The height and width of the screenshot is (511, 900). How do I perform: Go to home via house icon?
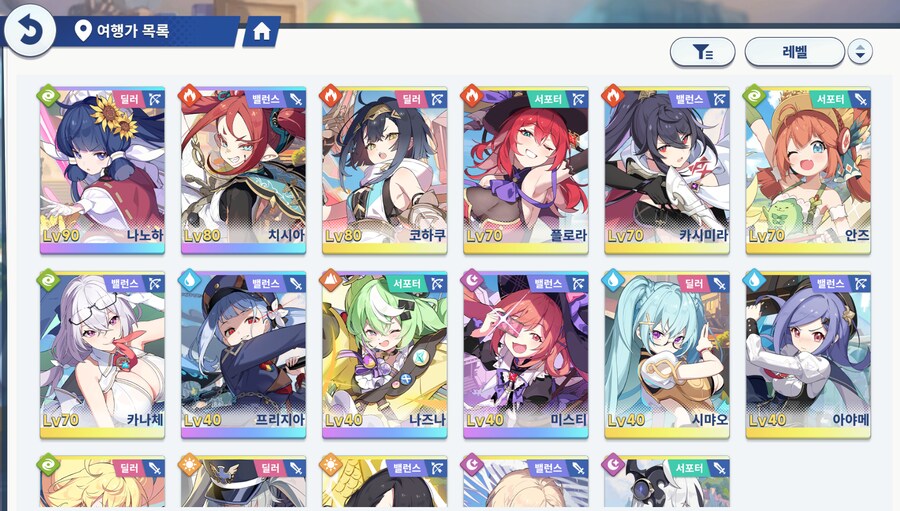(262, 31)
